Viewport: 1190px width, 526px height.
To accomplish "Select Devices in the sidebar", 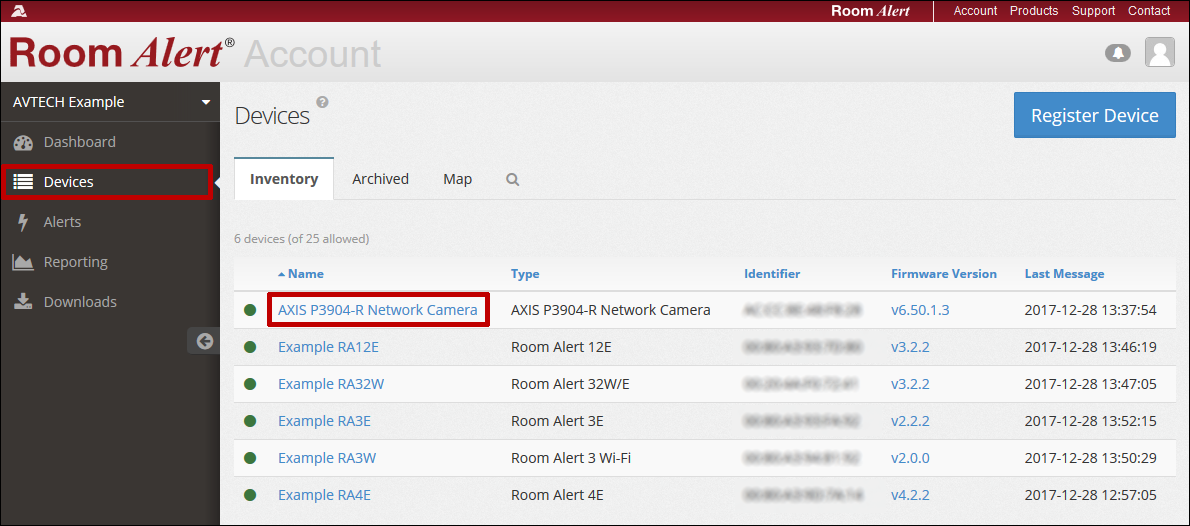I will tap(68, 182).
